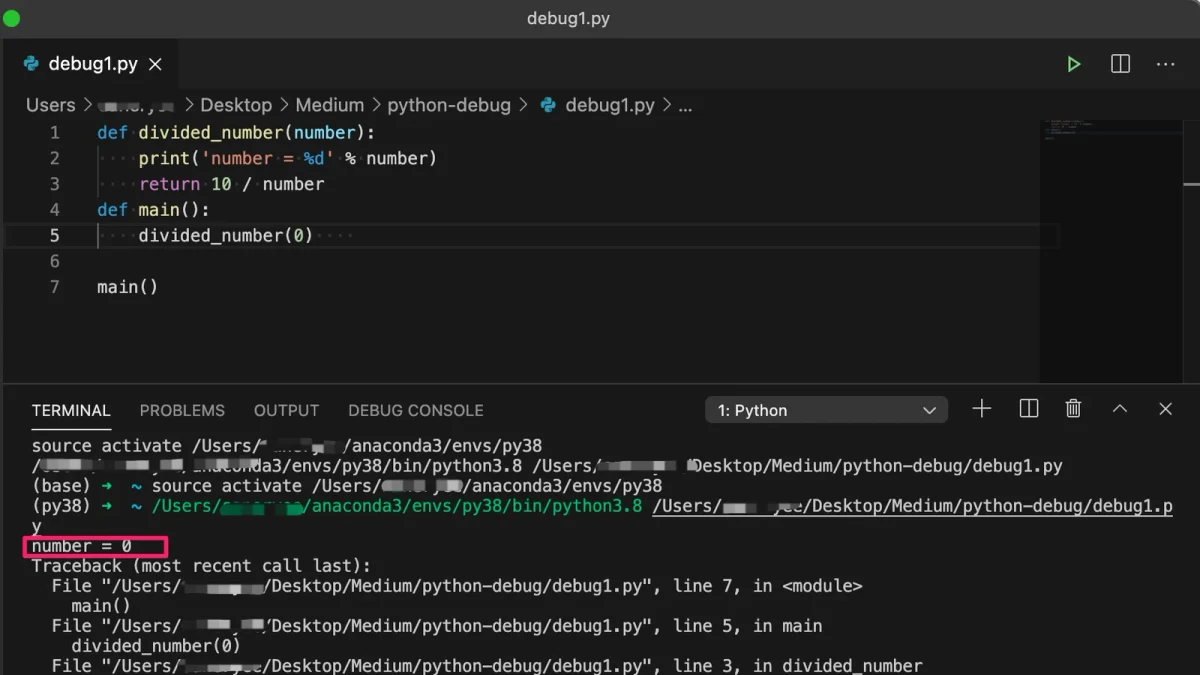The image size is (1200, 675).
Task: Close the terminal panel
Action: tap(1165, 409)
